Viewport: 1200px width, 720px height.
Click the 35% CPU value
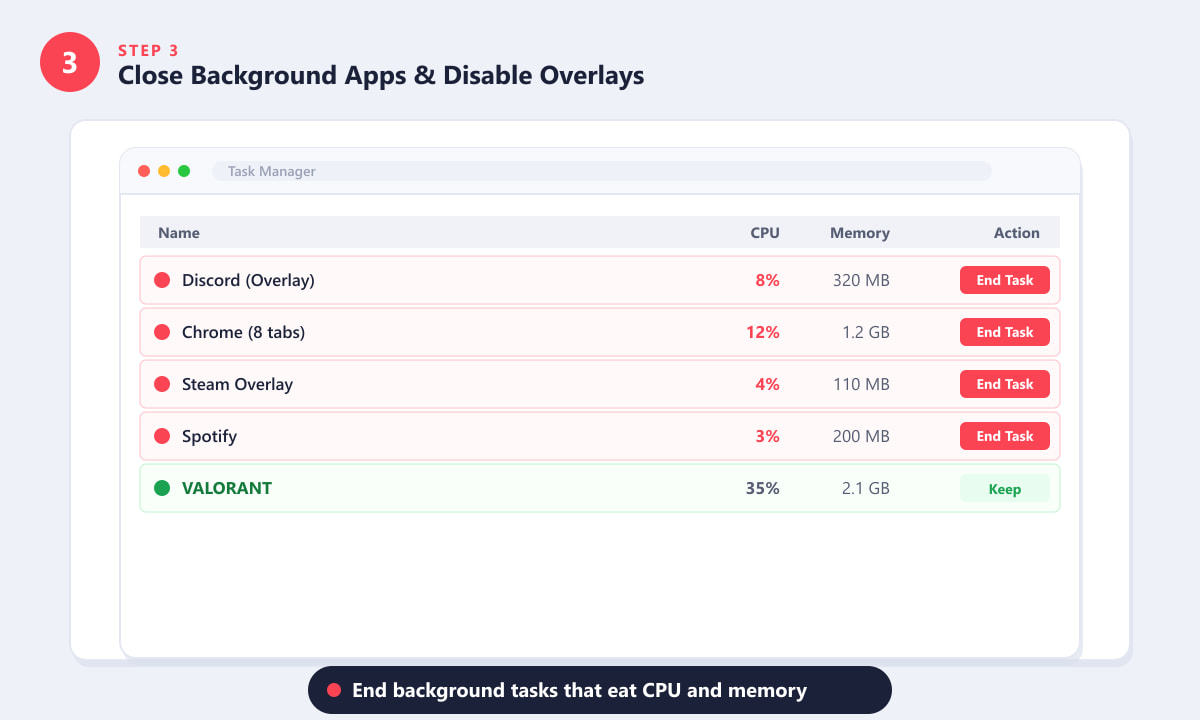[763, 488]
